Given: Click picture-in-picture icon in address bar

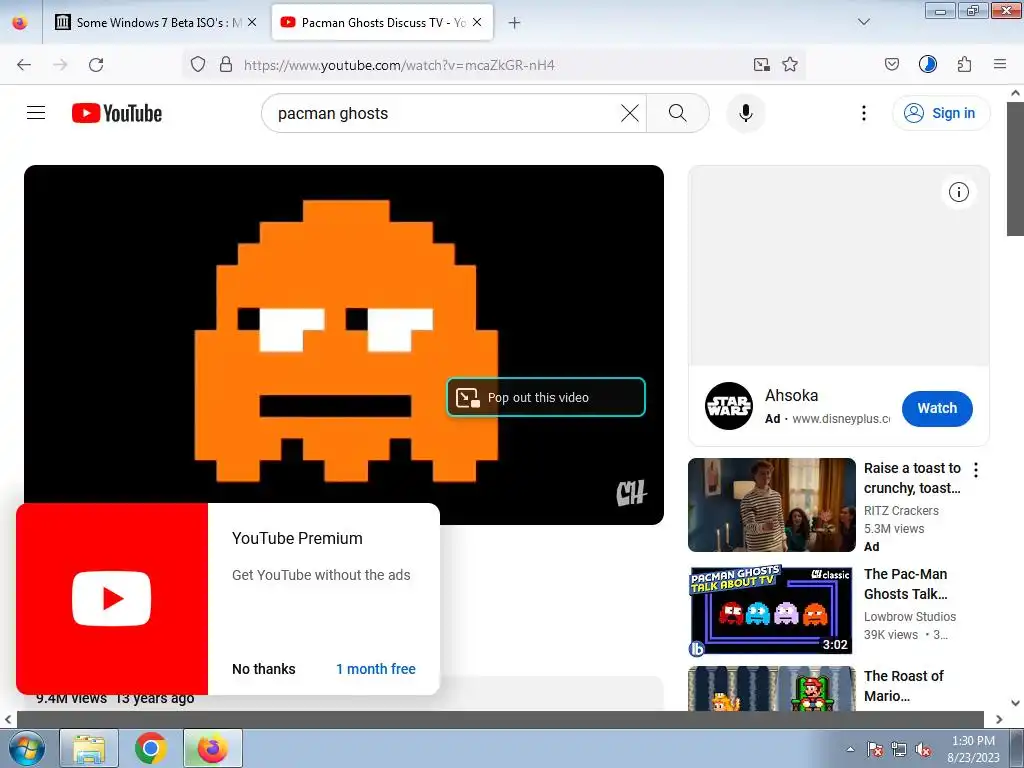Looking at the screenshot, I should tap(761, 65).
